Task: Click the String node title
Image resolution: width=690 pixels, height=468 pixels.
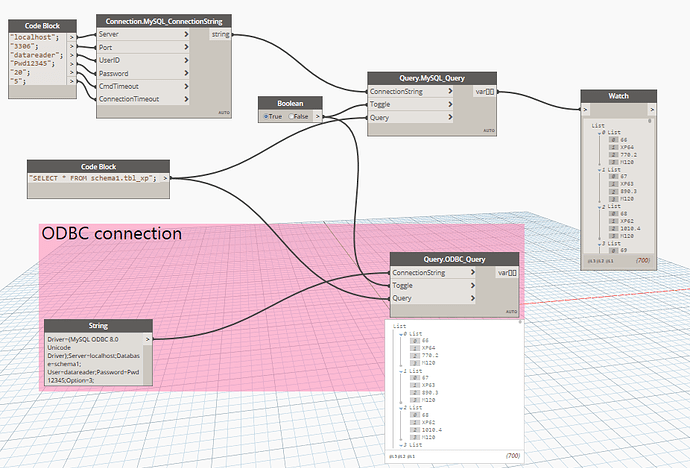Action: click(98, 326)
